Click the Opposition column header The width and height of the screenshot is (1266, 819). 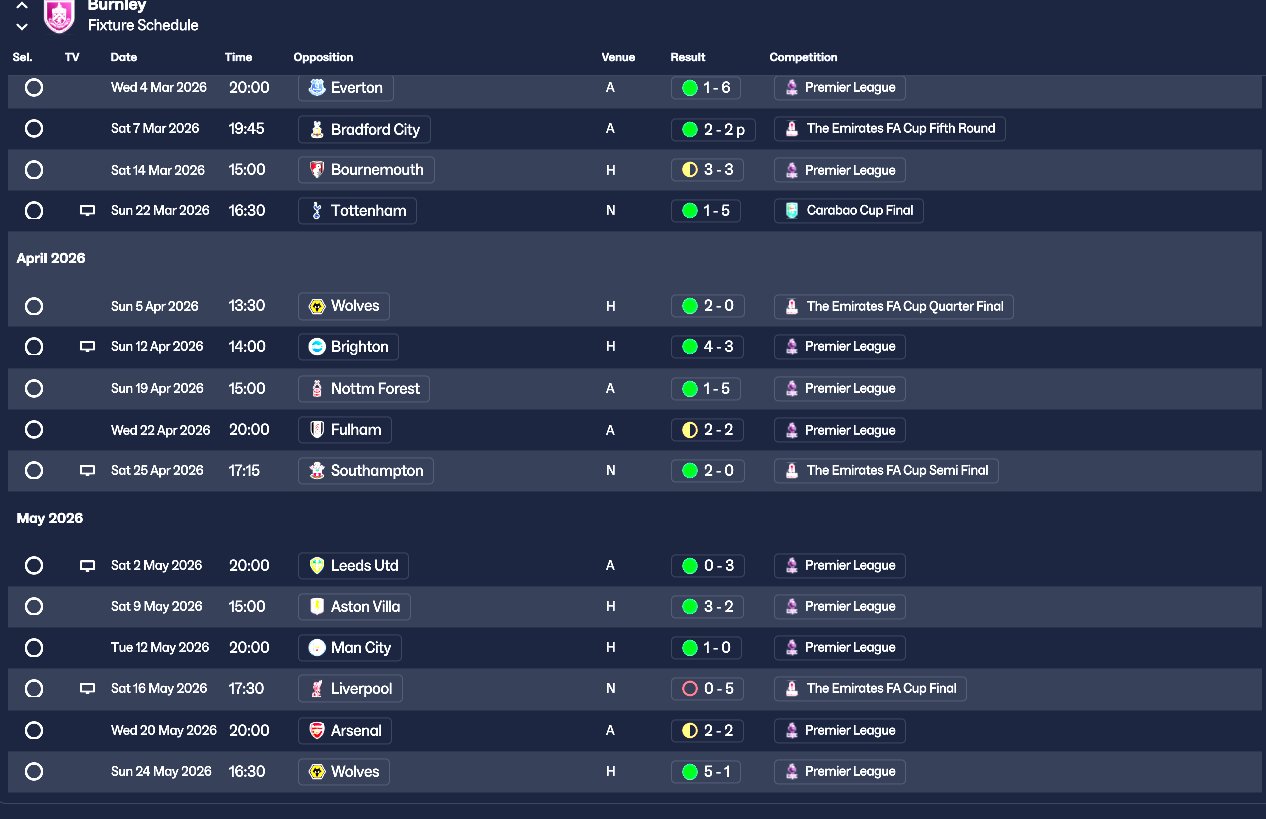click(323, 57)
